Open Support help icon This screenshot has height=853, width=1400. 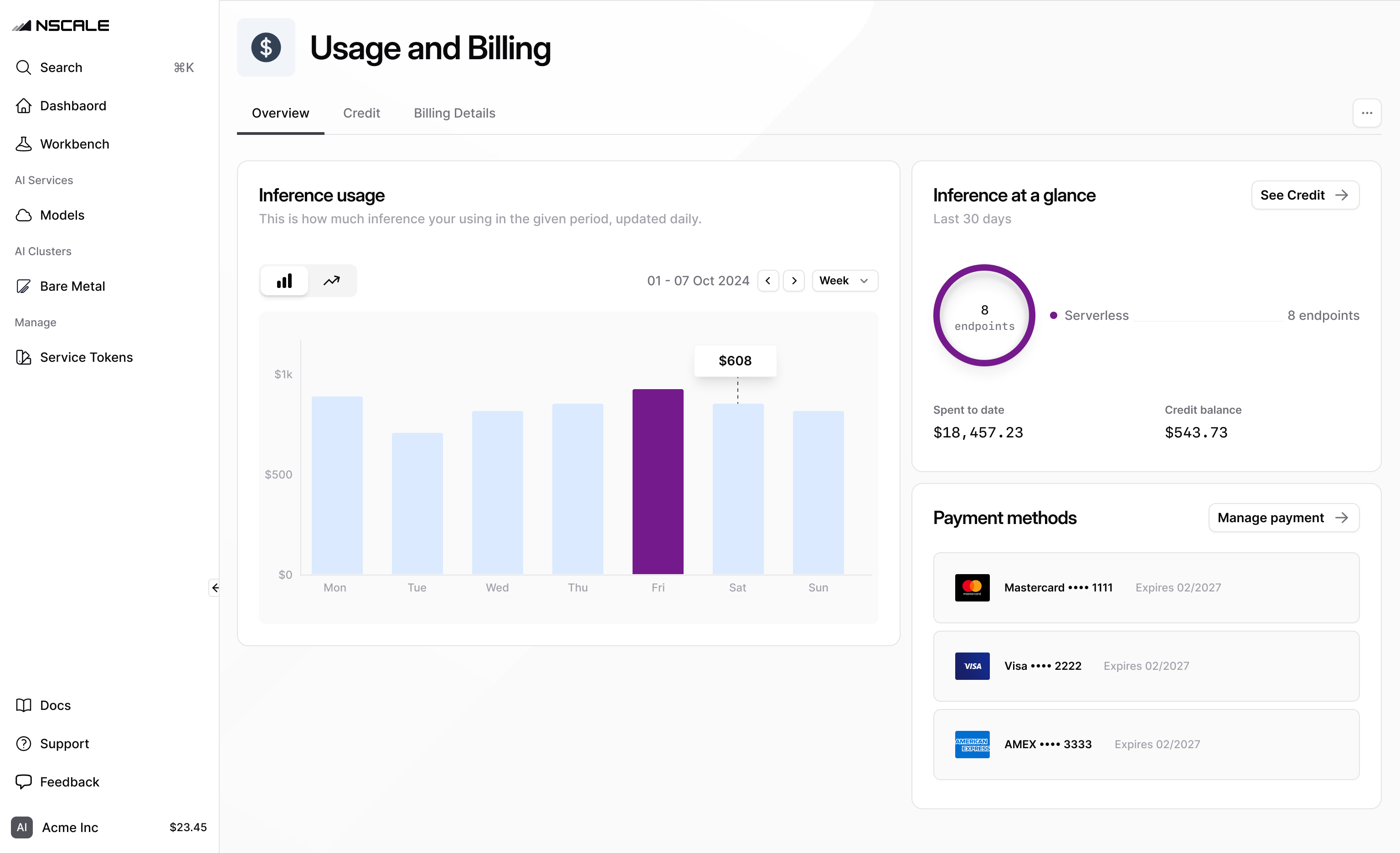tap(23, 743)
